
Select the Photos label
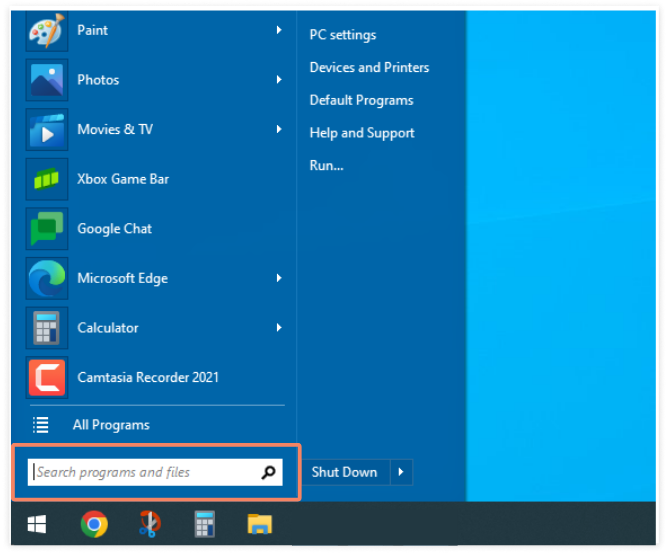[98, 80]
